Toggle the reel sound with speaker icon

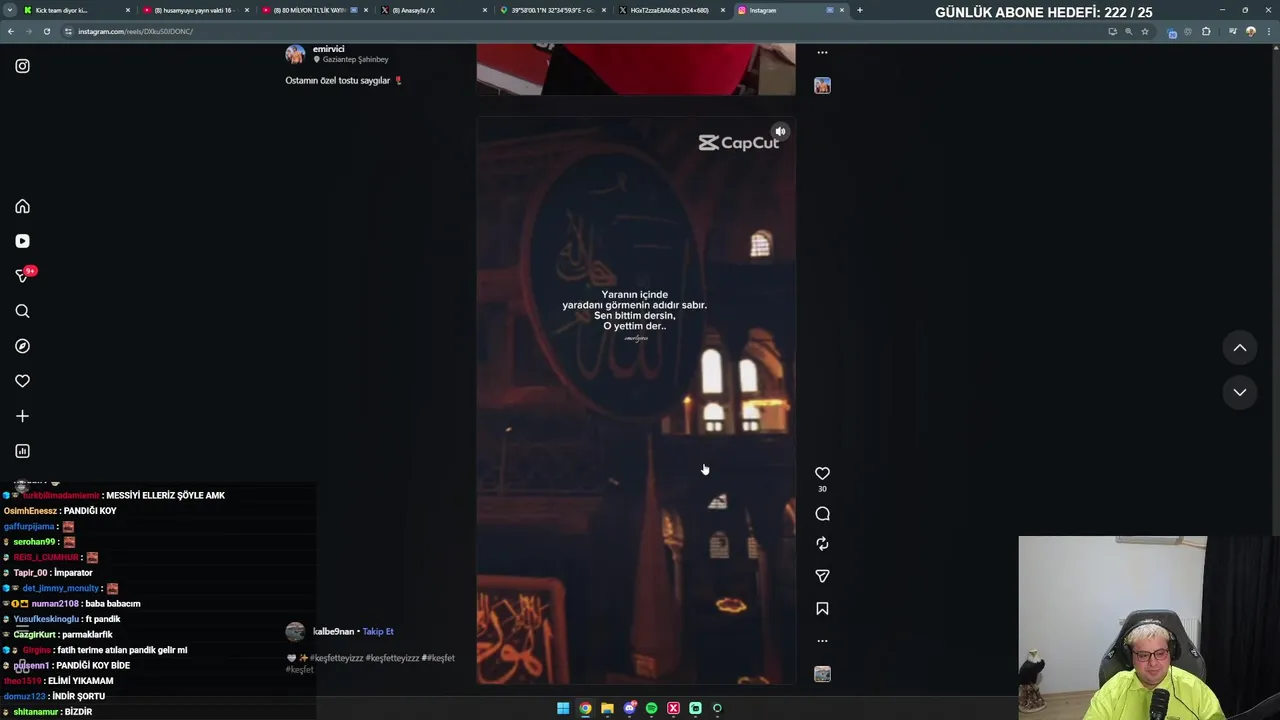[x=780, y=132]
